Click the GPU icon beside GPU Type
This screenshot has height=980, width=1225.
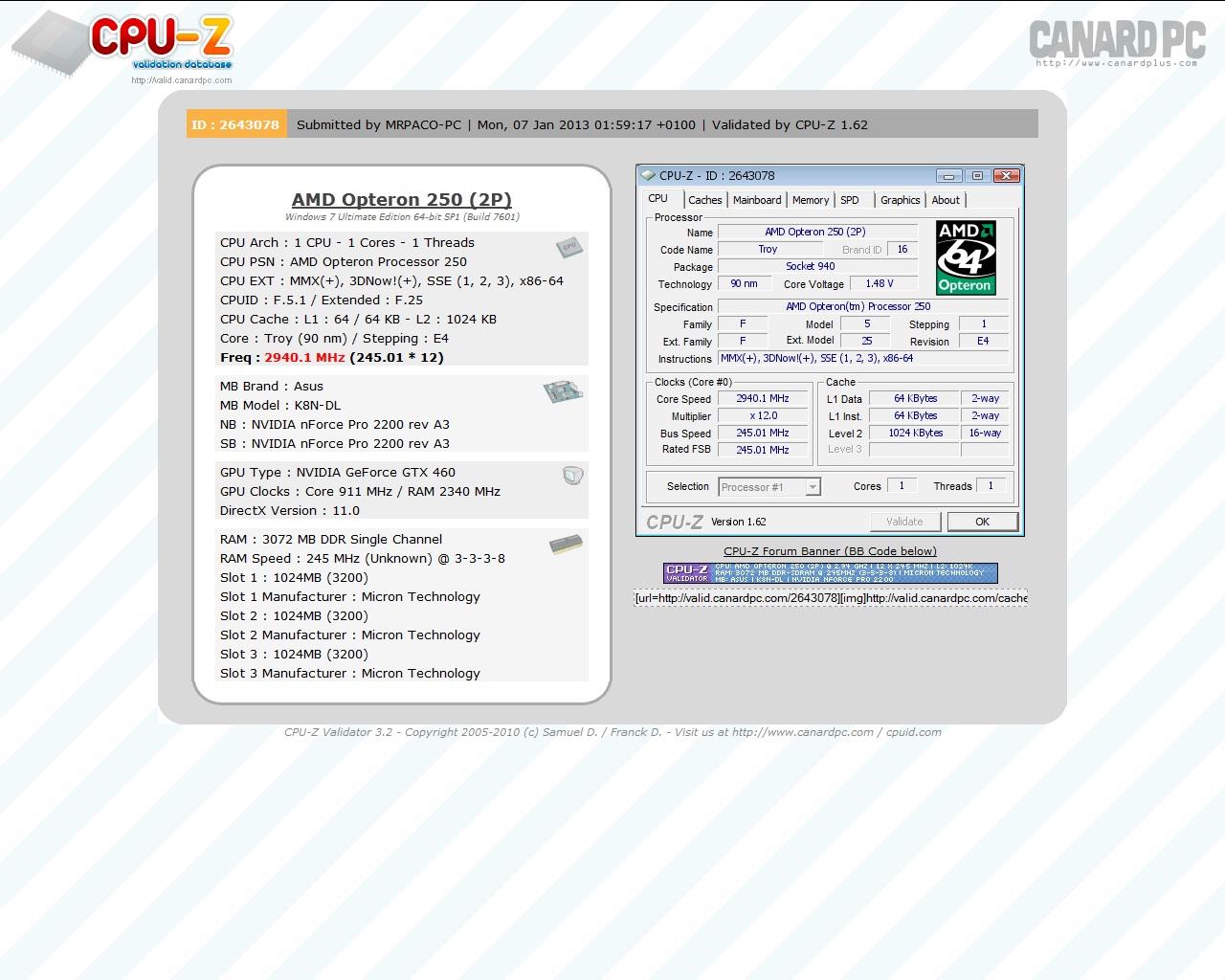(572, 475)
